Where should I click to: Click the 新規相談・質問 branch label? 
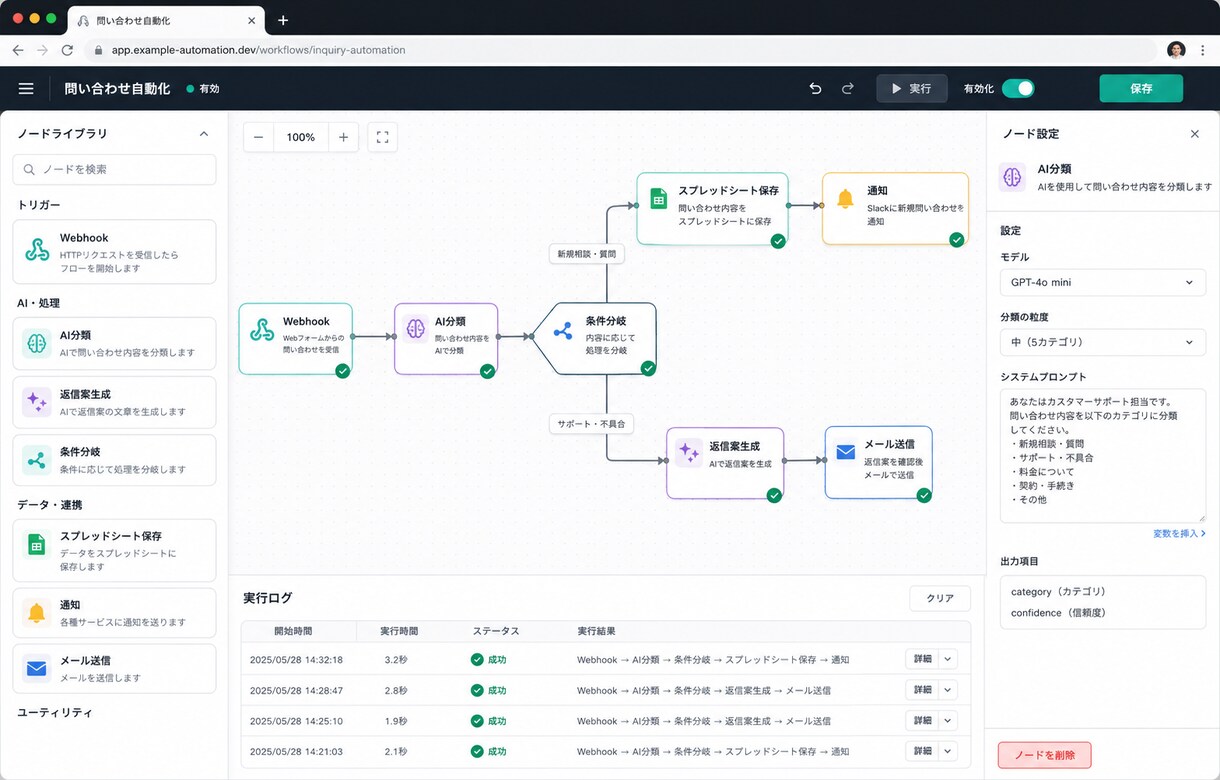[x=587, y=254]
